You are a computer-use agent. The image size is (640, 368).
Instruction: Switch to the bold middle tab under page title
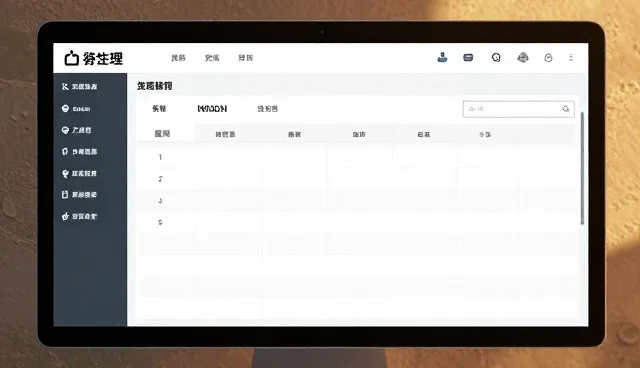click(x=212, y=109)
